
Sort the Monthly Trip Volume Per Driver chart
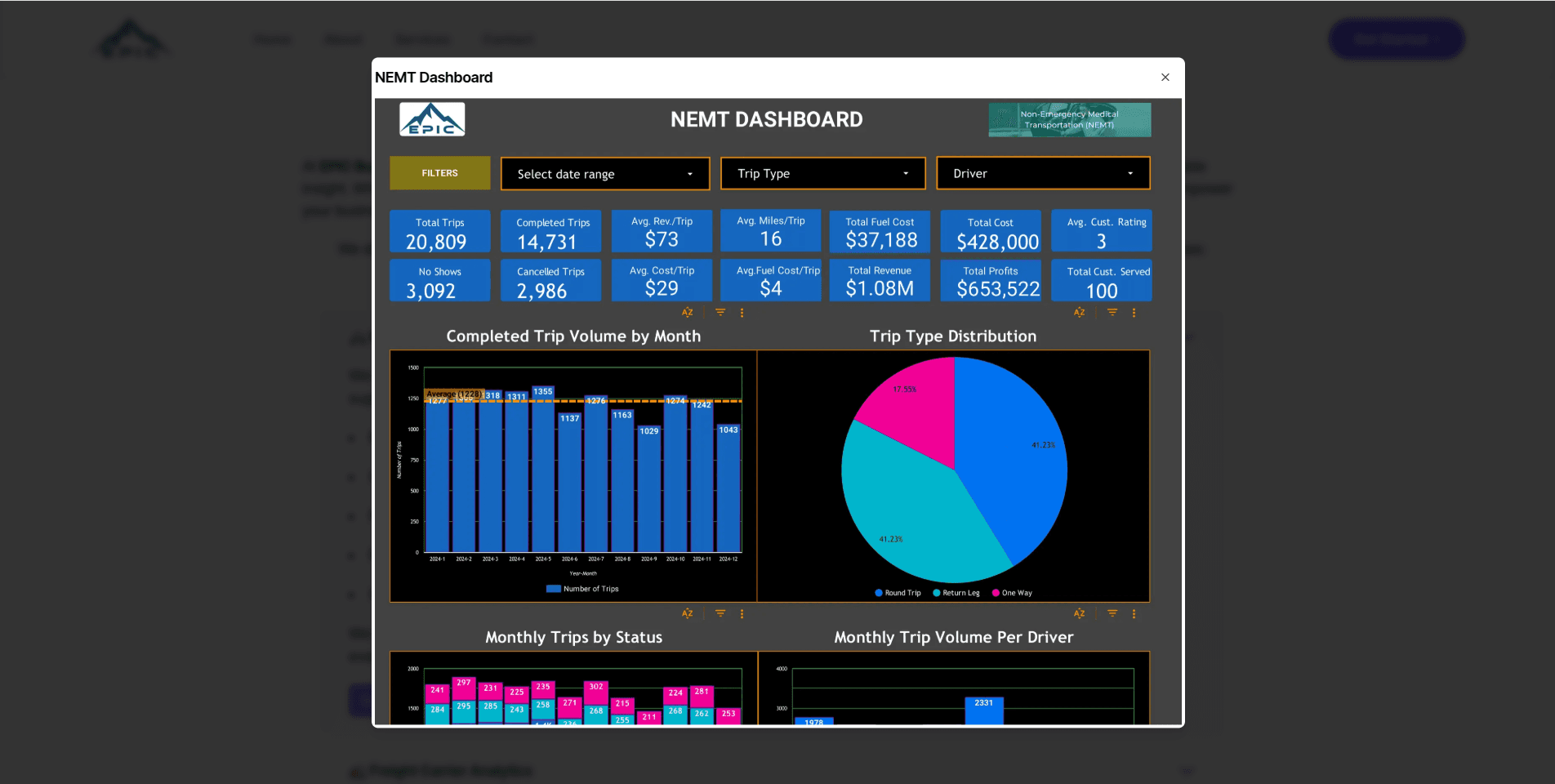pyautogui.click(x=1080, y=613)
